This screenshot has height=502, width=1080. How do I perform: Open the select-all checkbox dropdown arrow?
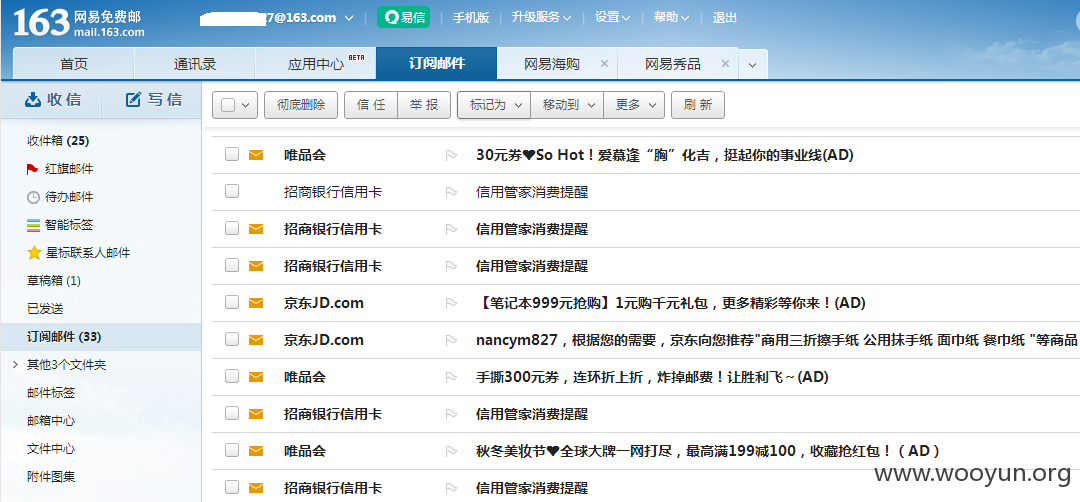pyautogui.click(x=246, y=106)
